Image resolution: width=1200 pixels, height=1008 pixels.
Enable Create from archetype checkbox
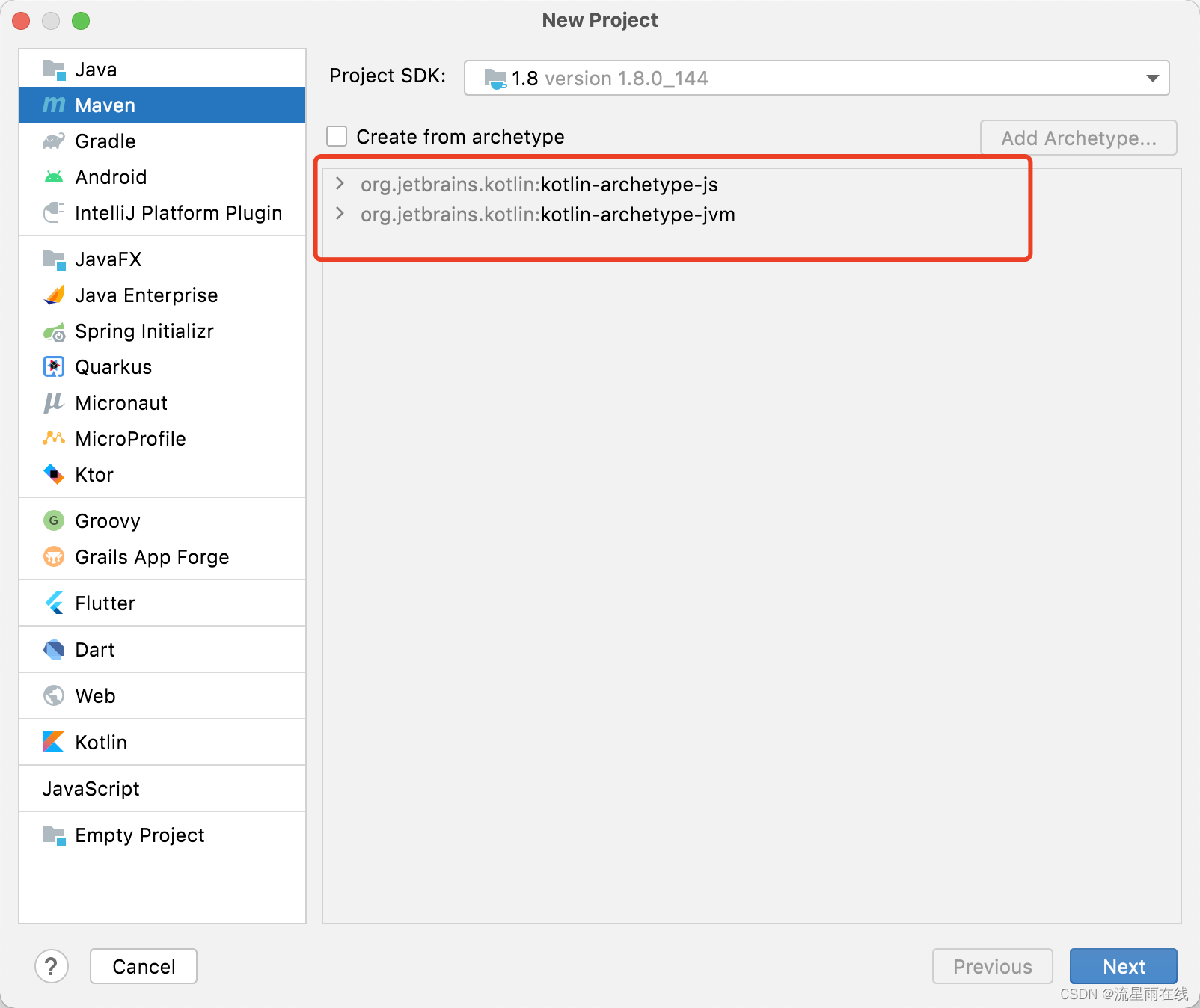337,137
